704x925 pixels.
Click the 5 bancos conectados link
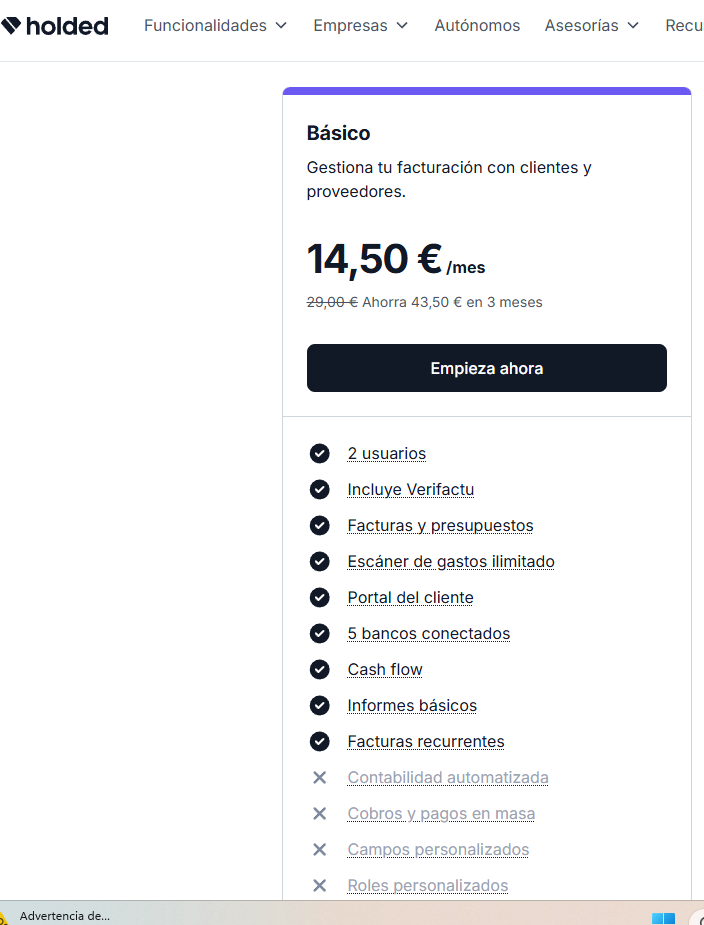click(x=428, y=634)
